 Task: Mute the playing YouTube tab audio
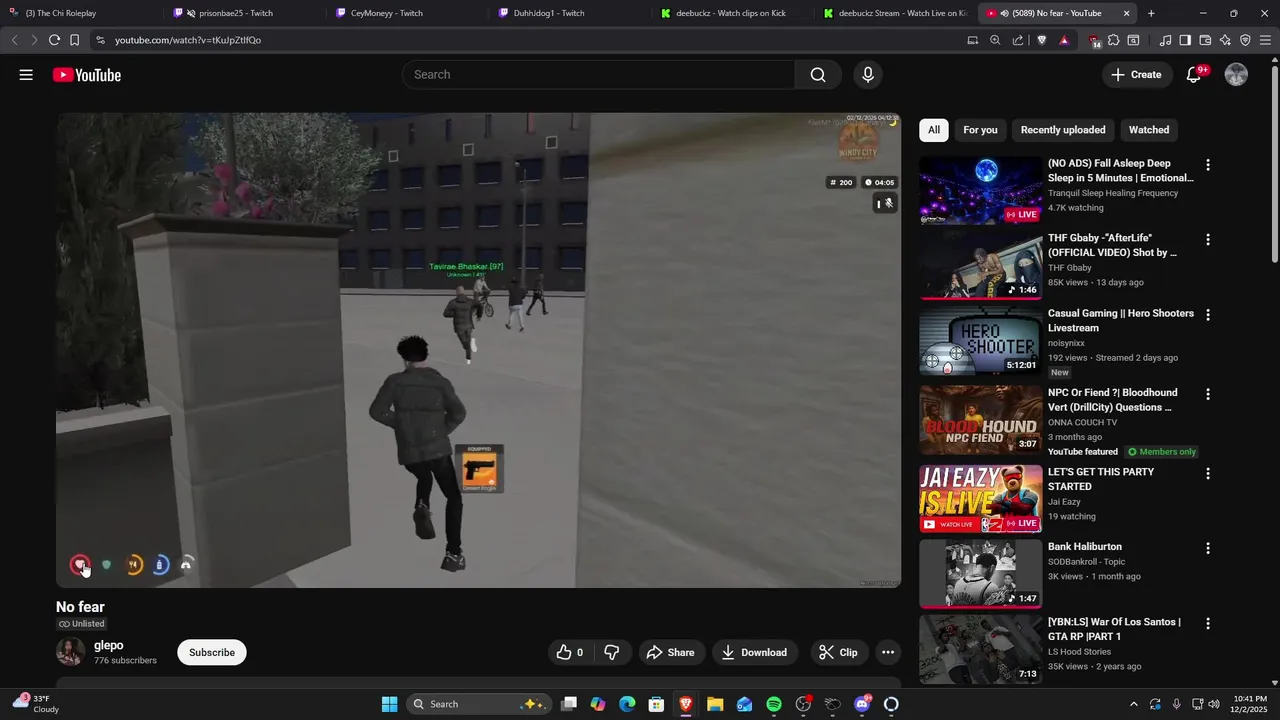1003,13
